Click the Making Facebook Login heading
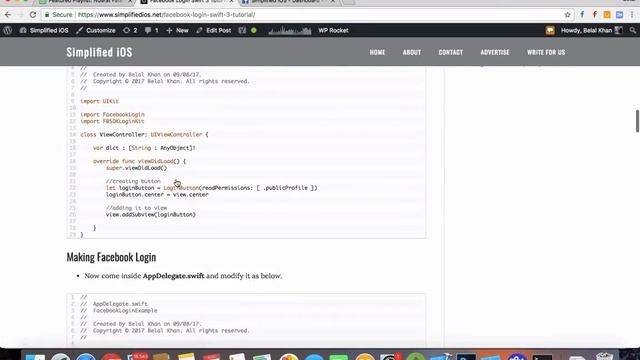Screen dimensions: 640x360 [111, 257]
